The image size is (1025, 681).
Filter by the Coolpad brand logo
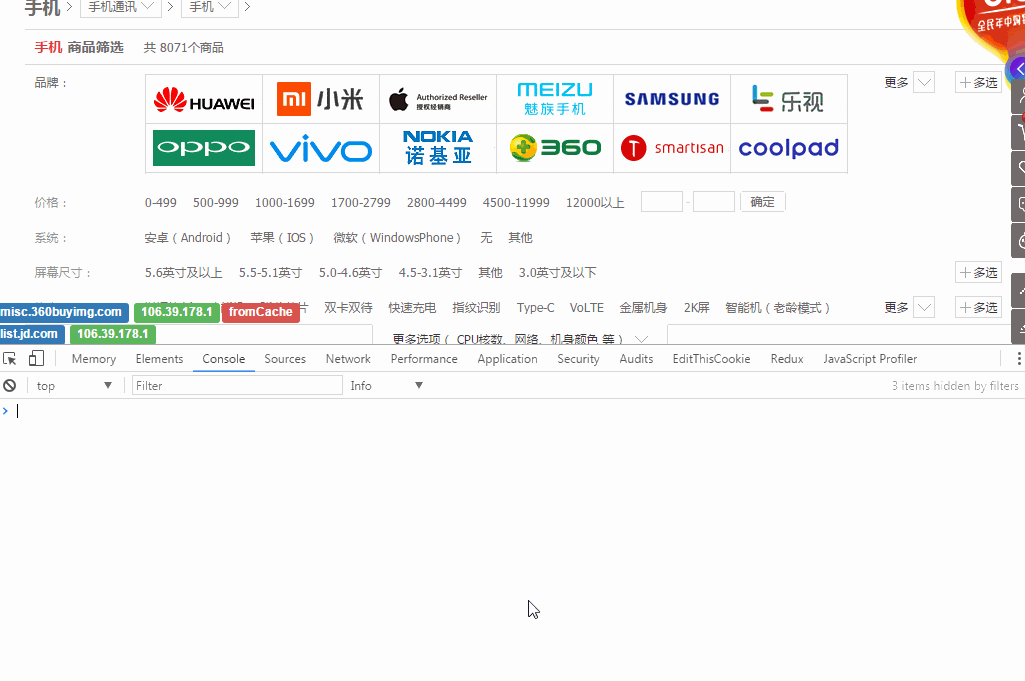(789, 148)
